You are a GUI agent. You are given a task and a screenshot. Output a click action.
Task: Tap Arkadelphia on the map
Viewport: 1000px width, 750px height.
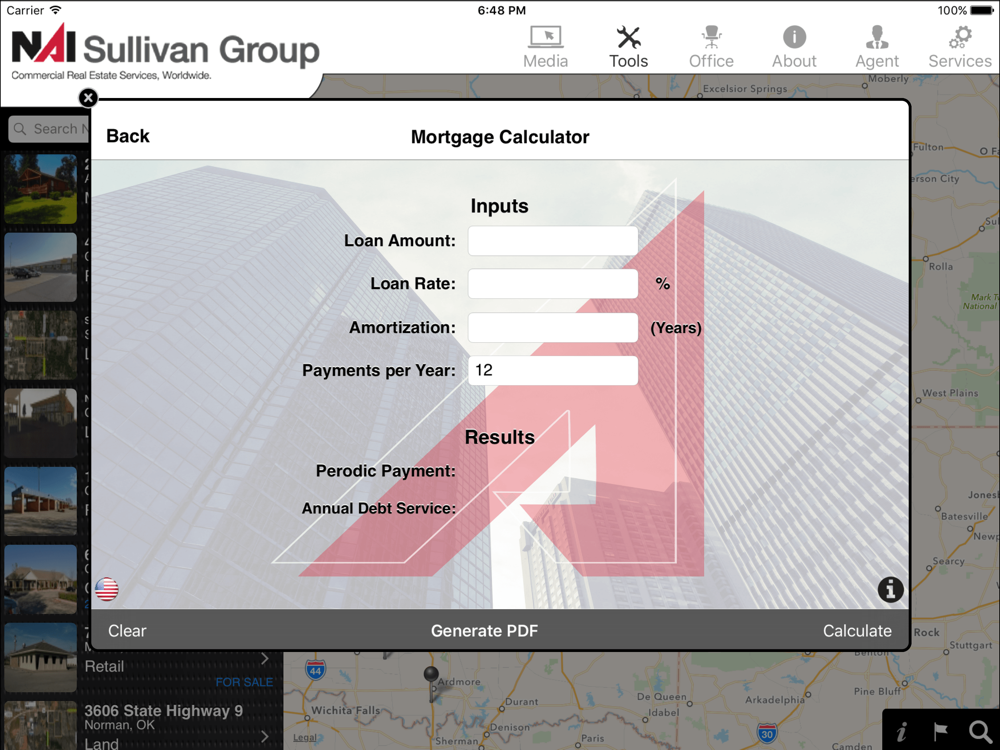pyautogui.click(x=775, y=700)
